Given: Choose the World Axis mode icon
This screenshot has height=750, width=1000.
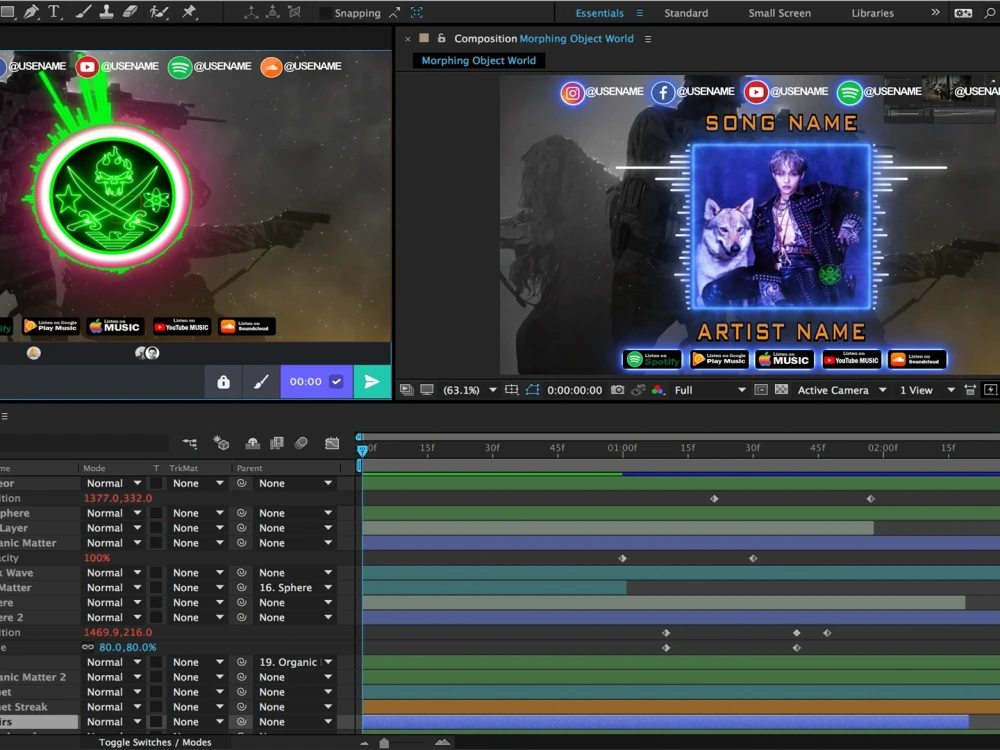Looking at the screenshot, I should coord(272,12).
